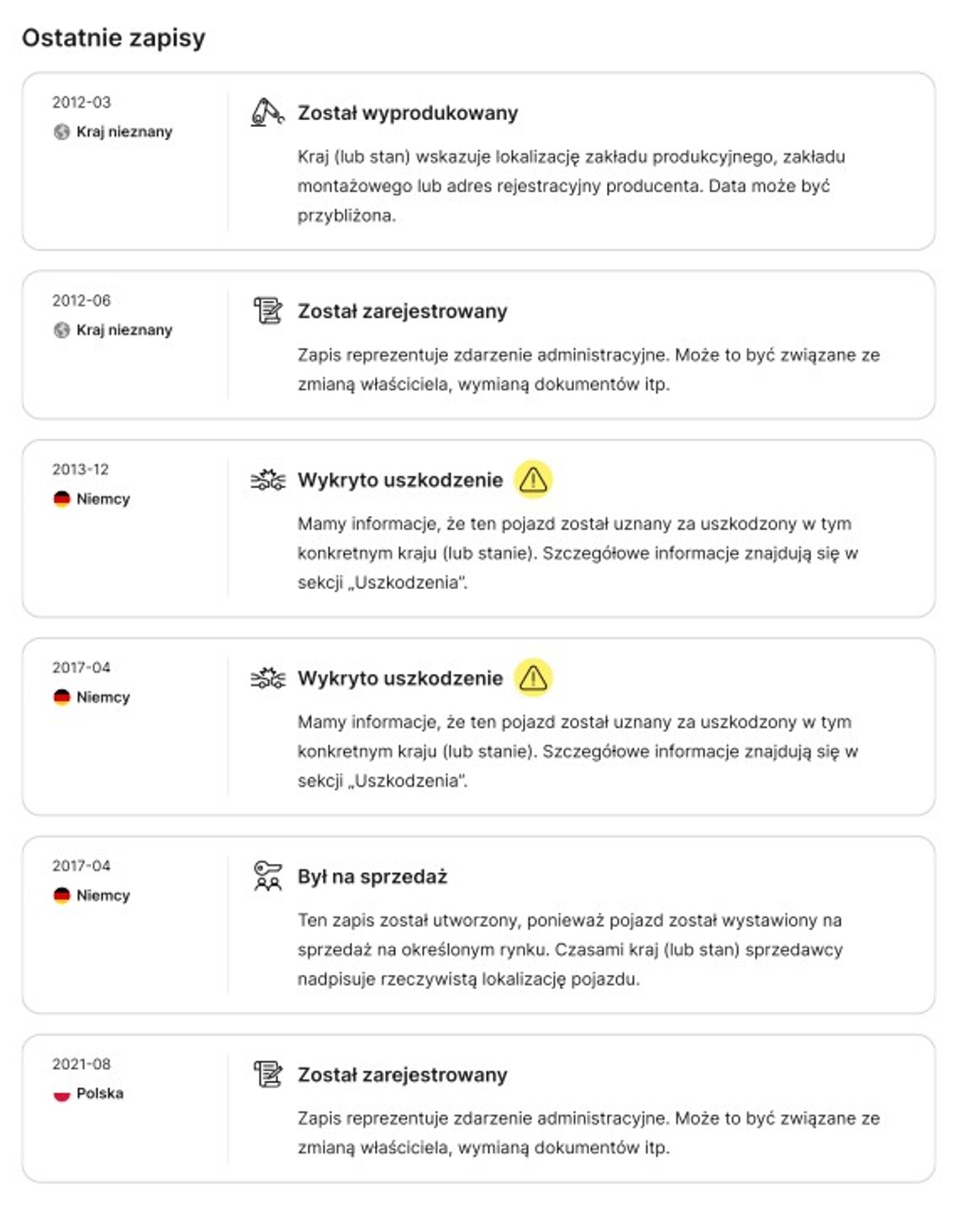Open the 'Został wyprodukowany' record card
Screen dimensions: 955x1232
(477, 158)
